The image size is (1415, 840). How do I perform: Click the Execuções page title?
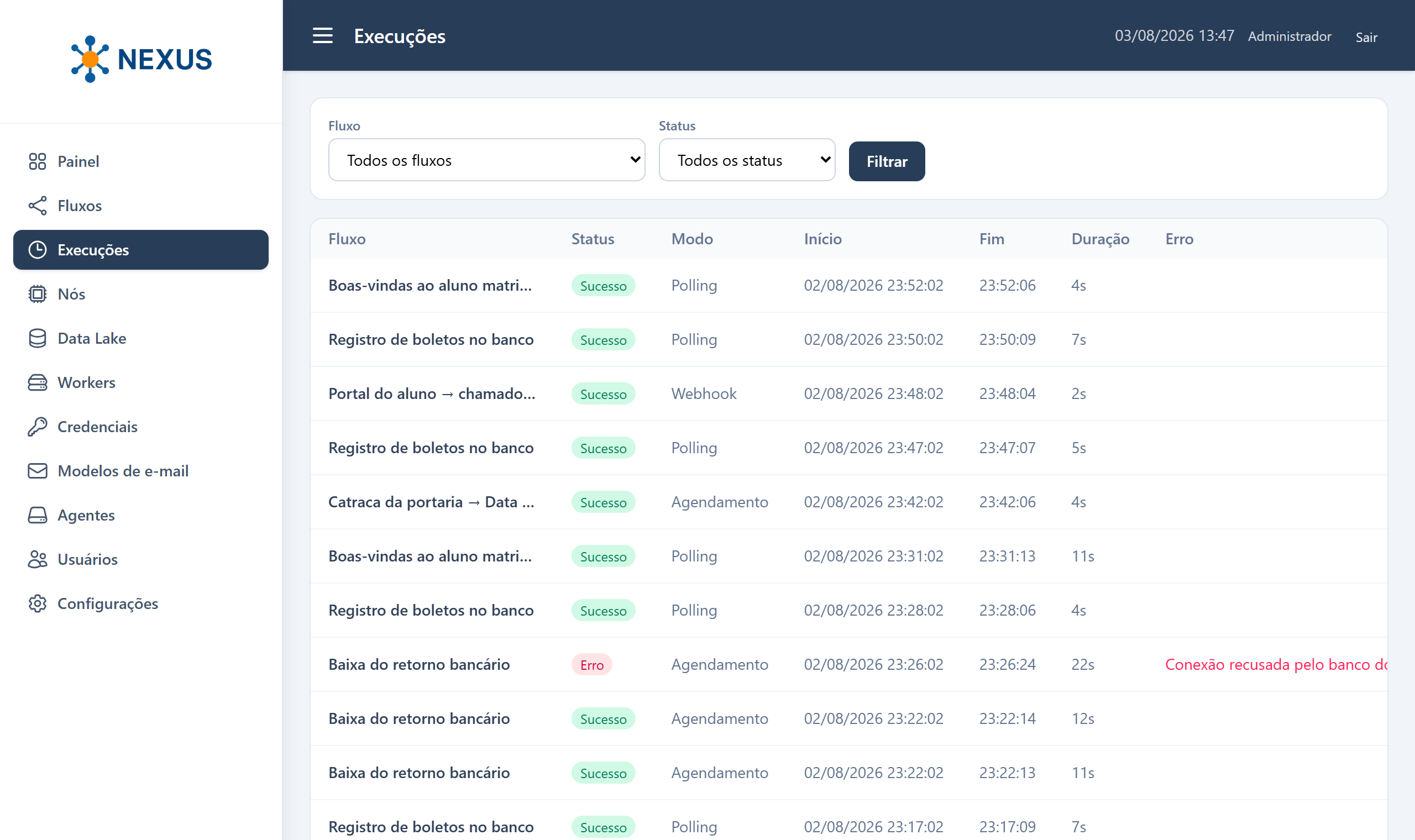point(400,36)
